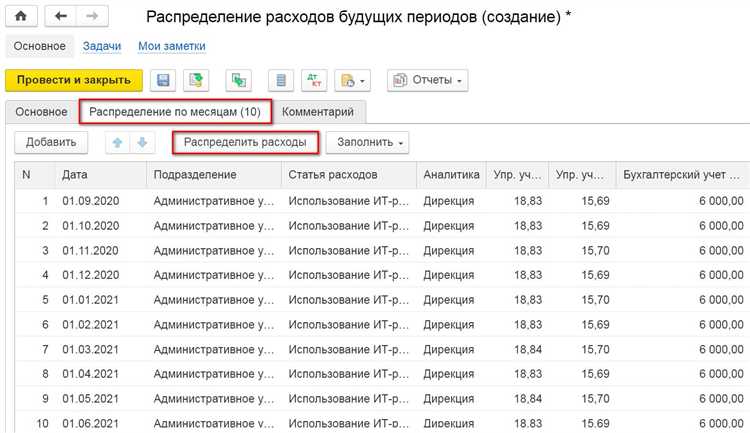Move row down with arrow
The image size is (750, 433).
point(142,143)
